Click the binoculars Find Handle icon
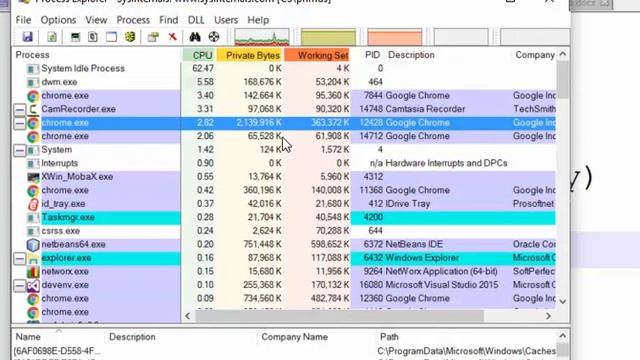Screen dimensions: 640x360 pos(195,37)
